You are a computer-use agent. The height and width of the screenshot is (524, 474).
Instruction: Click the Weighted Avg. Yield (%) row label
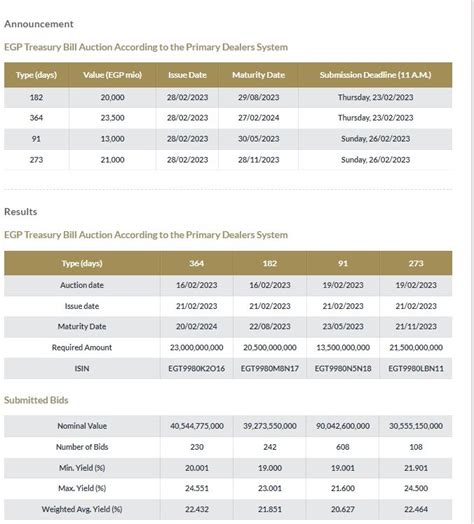click(82, 509)
